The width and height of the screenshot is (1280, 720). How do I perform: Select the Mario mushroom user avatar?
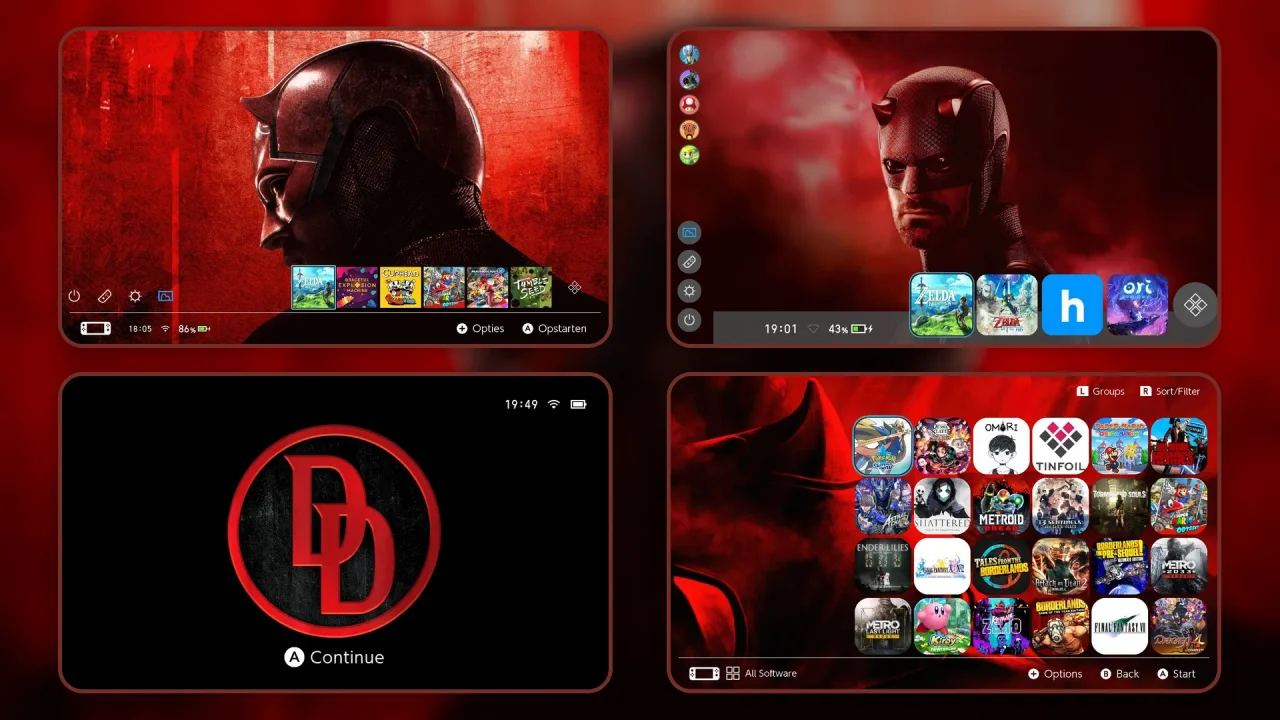[689, 104]
